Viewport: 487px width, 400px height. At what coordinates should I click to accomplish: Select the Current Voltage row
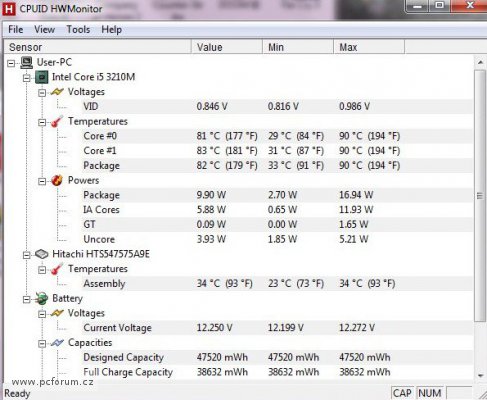pos(278,328)
